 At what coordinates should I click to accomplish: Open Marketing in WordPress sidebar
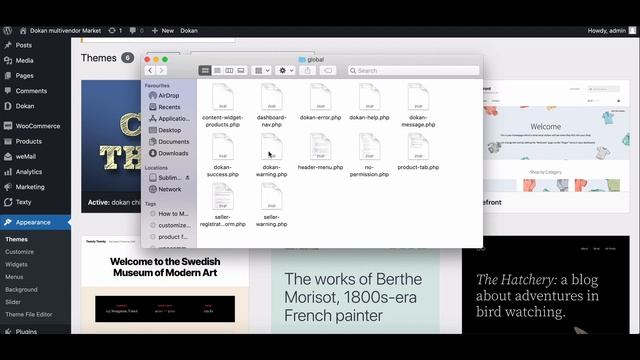coord(30,187)
